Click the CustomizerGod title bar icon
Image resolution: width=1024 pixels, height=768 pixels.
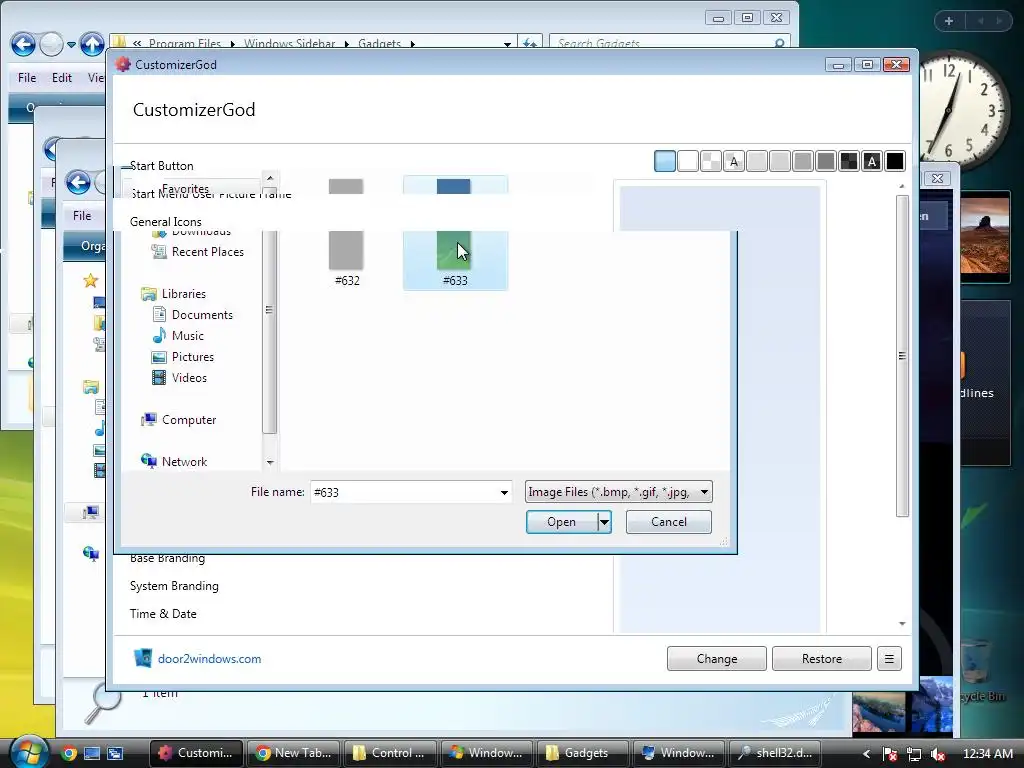click(x=123, y=65)
